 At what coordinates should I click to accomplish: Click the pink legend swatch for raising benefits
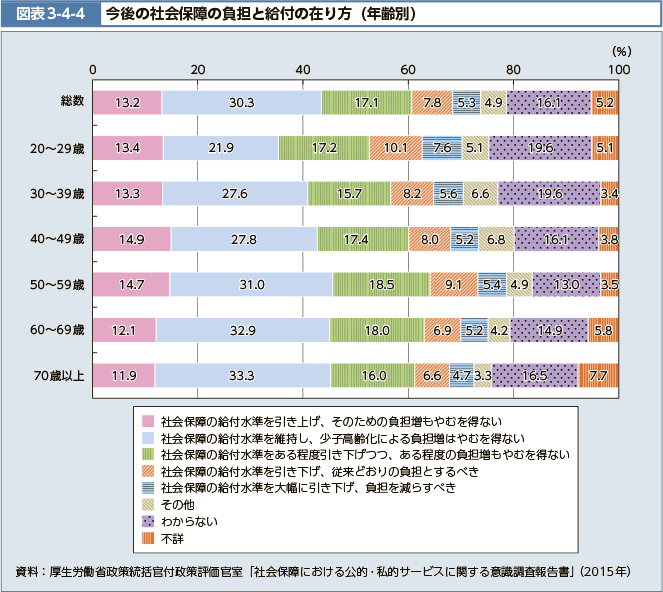click(x=147, y=421)
